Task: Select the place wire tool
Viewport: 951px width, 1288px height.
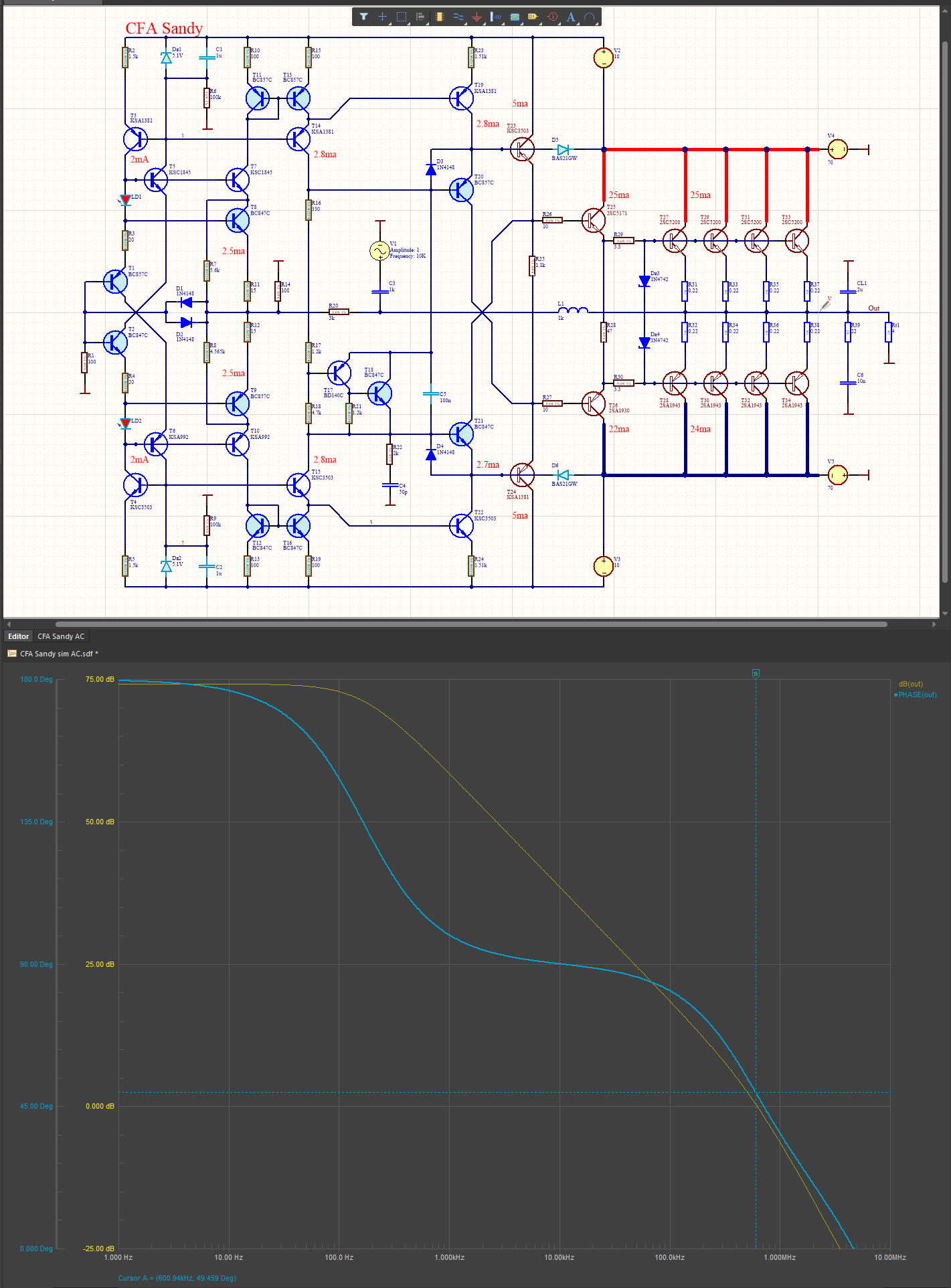Action: pos(458,17)
